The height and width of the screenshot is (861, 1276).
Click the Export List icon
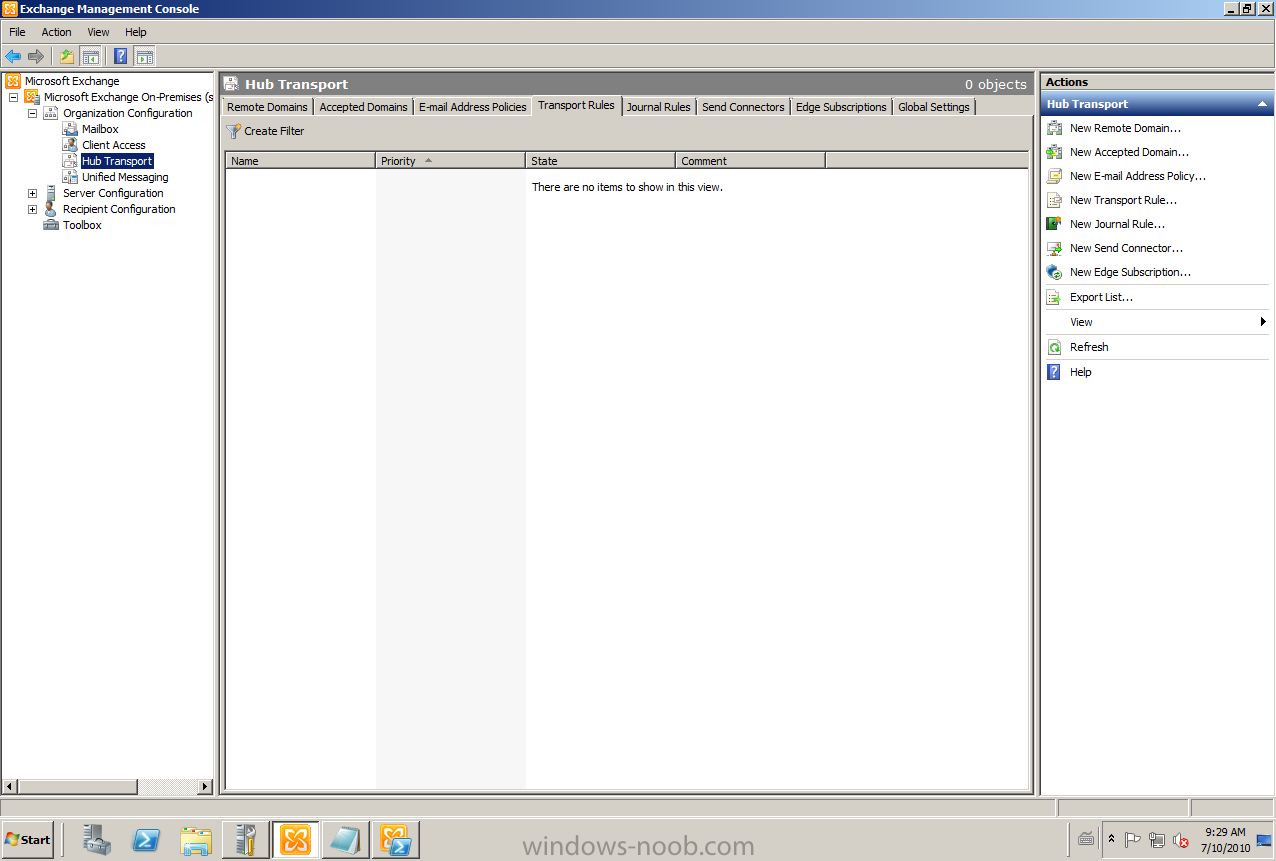1054,297
